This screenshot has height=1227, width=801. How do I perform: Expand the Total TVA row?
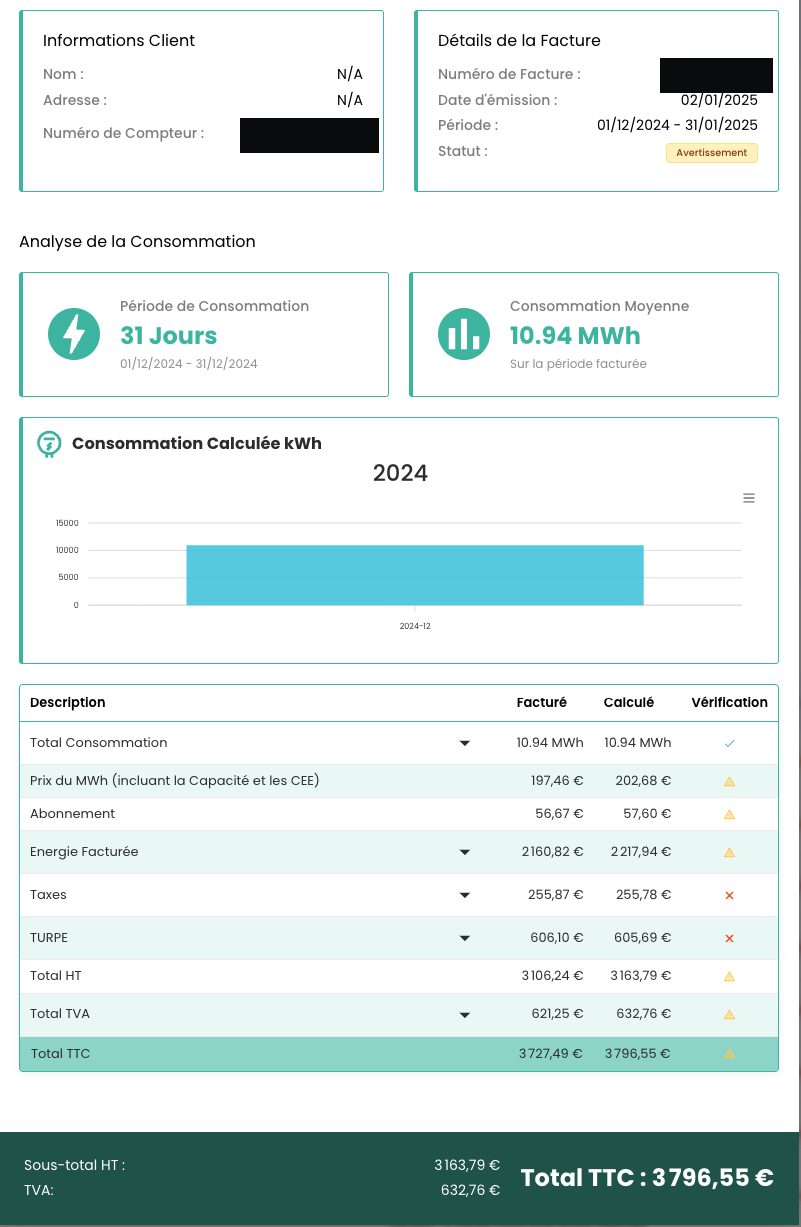464,1014
